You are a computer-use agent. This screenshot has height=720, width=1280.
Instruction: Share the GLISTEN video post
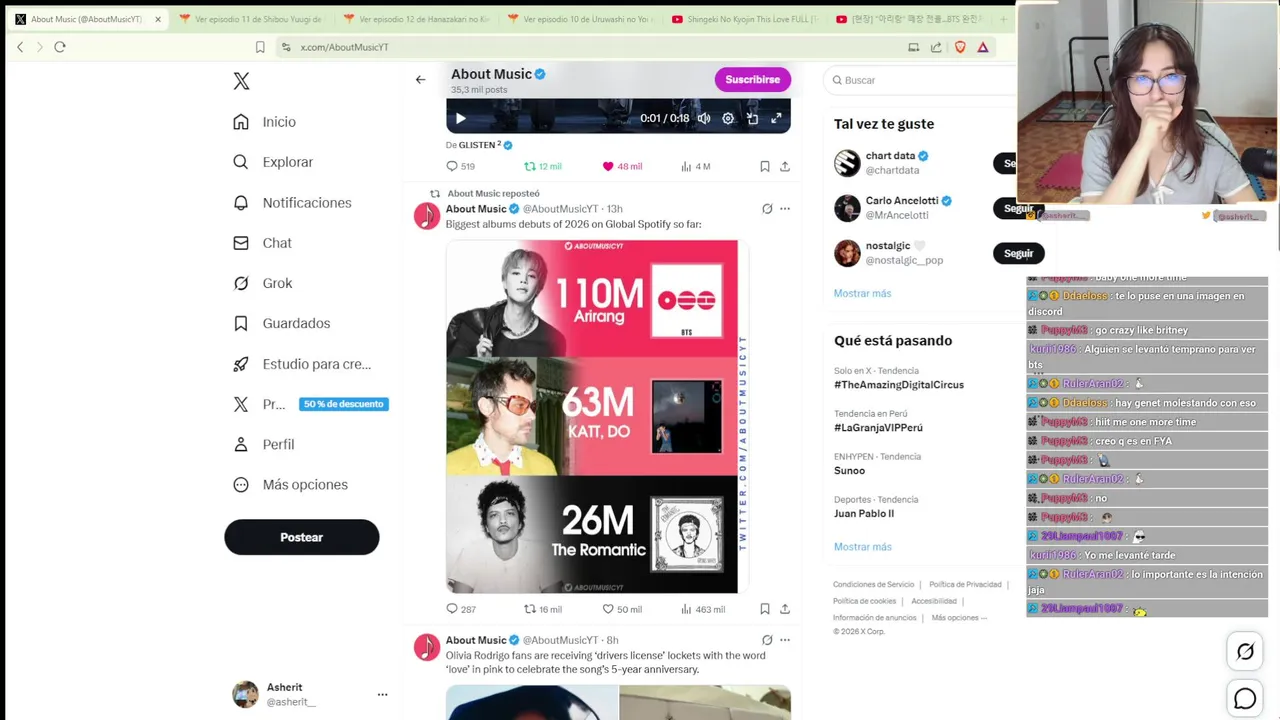[785, 166]
